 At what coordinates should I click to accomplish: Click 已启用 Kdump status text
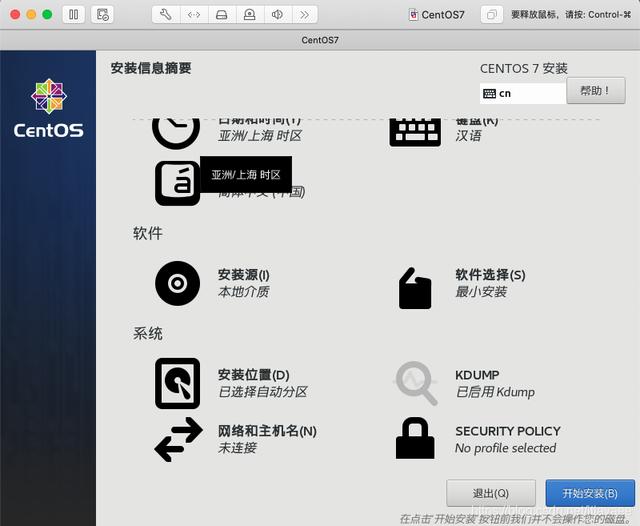point(495,392)
